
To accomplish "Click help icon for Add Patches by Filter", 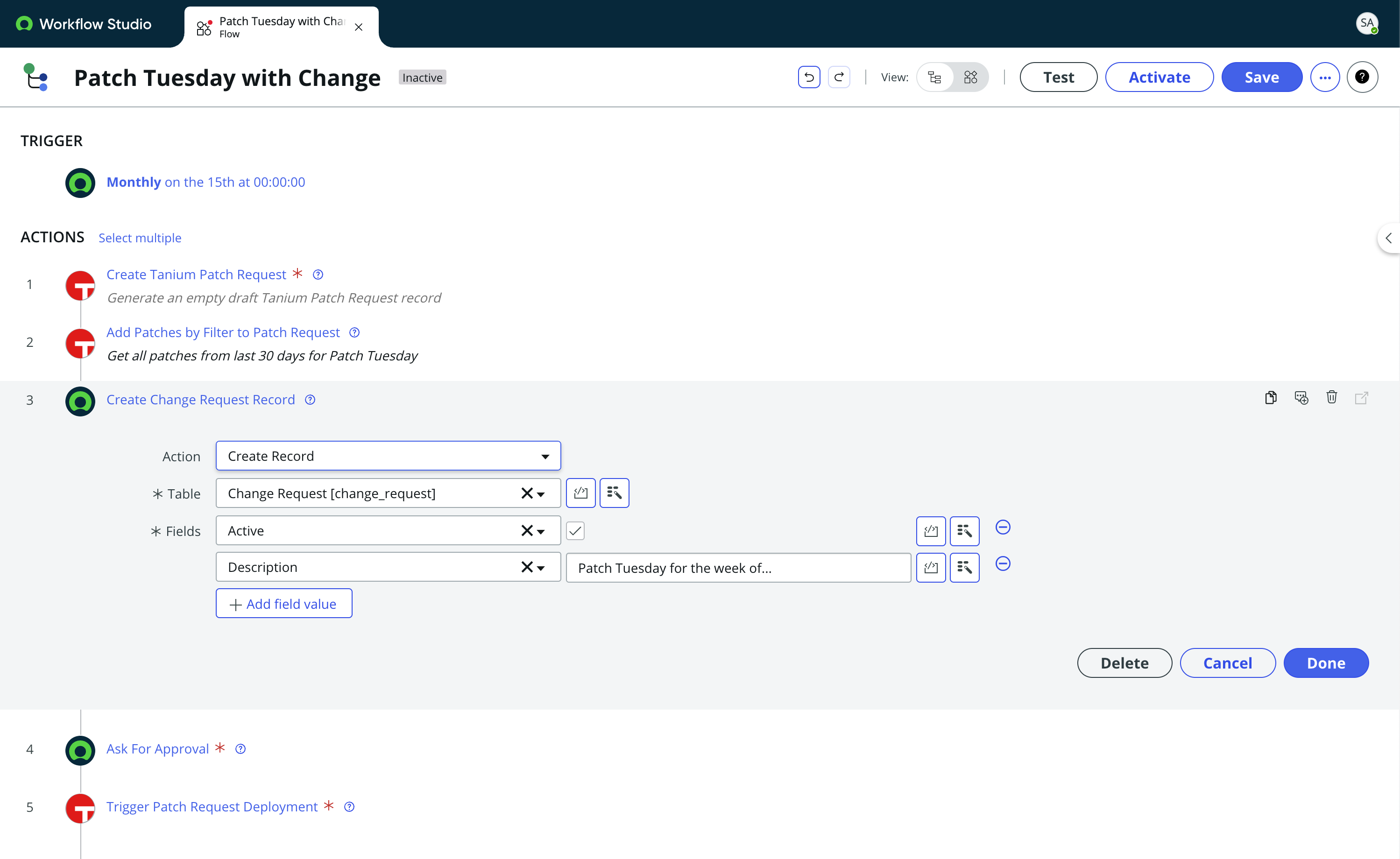I will click(x=354, y=332).
